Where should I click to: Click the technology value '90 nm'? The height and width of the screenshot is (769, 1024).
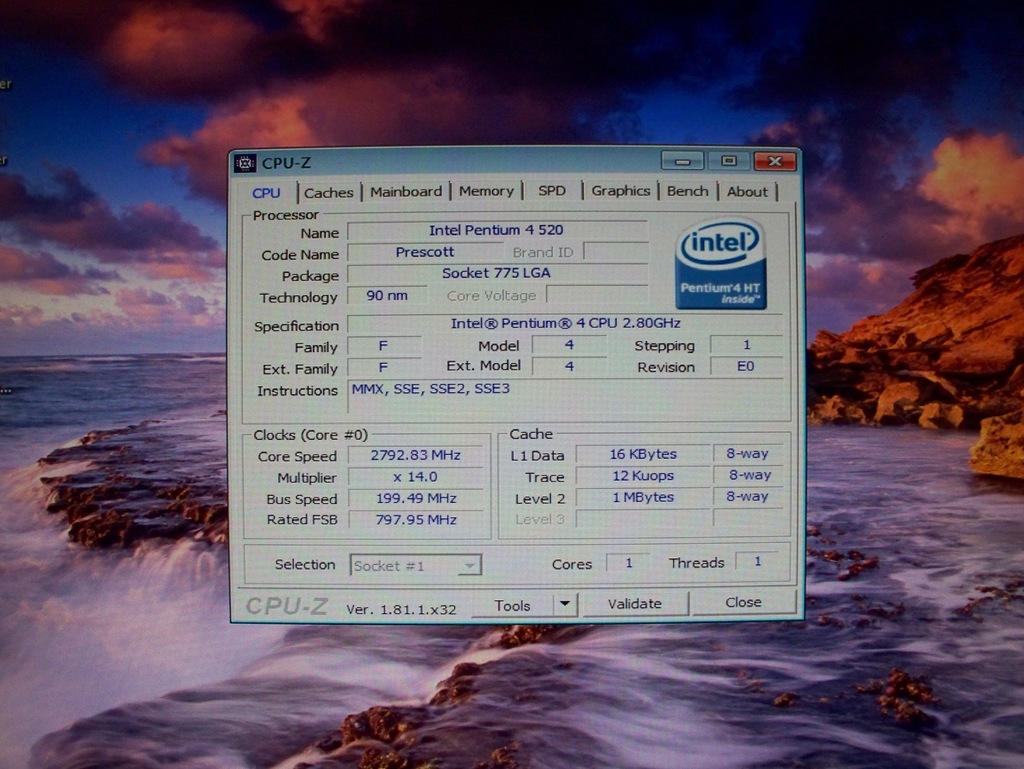coord(387,296)
